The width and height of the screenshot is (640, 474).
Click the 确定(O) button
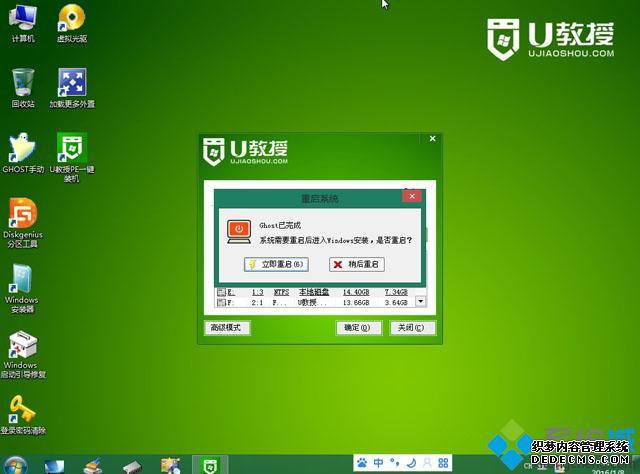tap(358, 327)
